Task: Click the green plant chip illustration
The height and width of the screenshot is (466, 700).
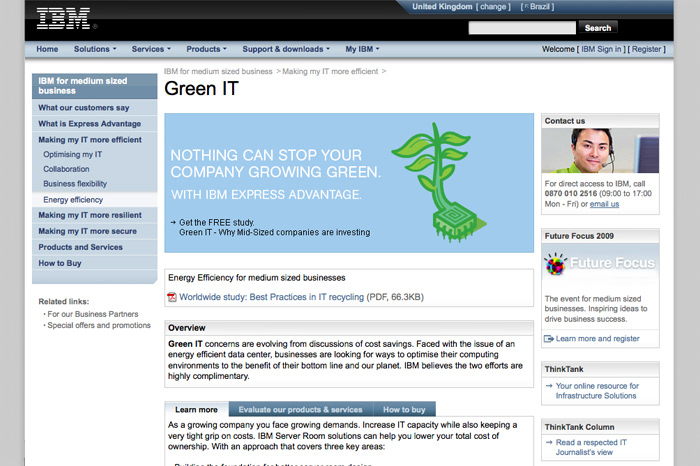Action: pos(440,182)
